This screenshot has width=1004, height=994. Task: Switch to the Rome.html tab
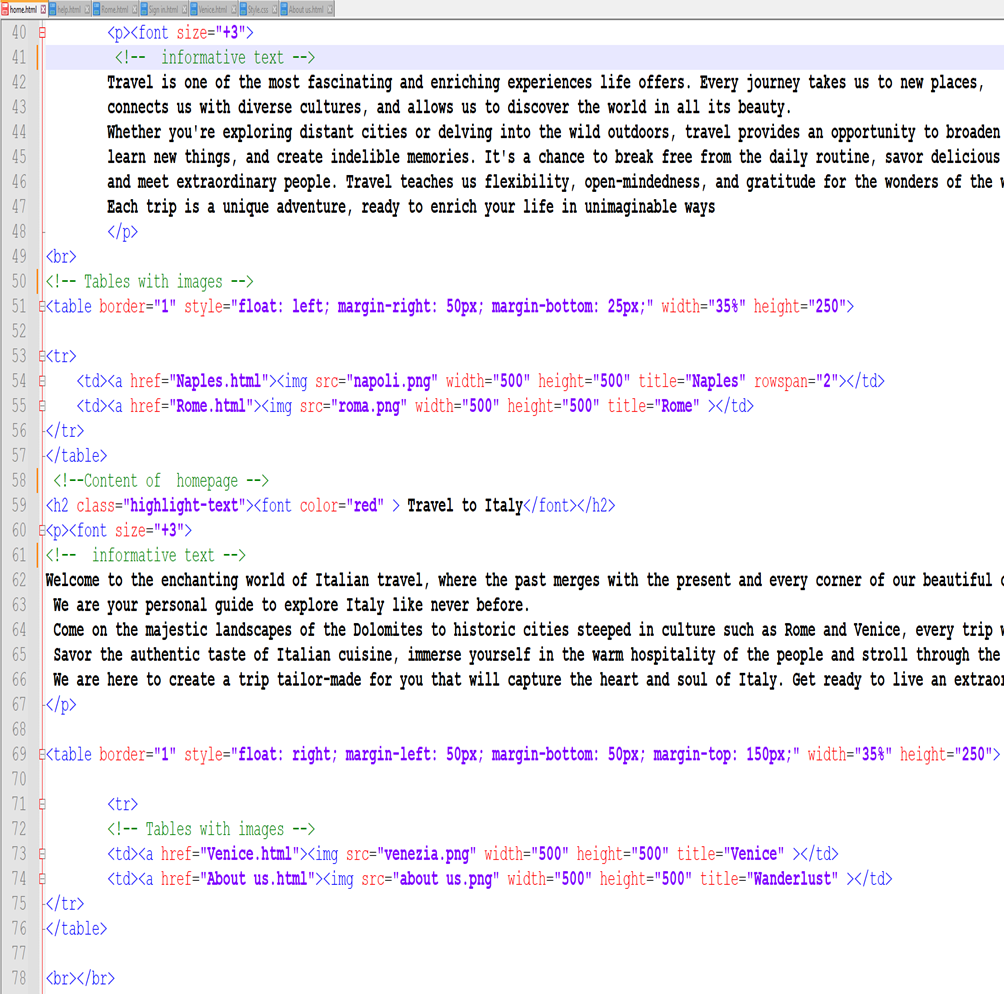pyautogui.click(x=113, y=8)
